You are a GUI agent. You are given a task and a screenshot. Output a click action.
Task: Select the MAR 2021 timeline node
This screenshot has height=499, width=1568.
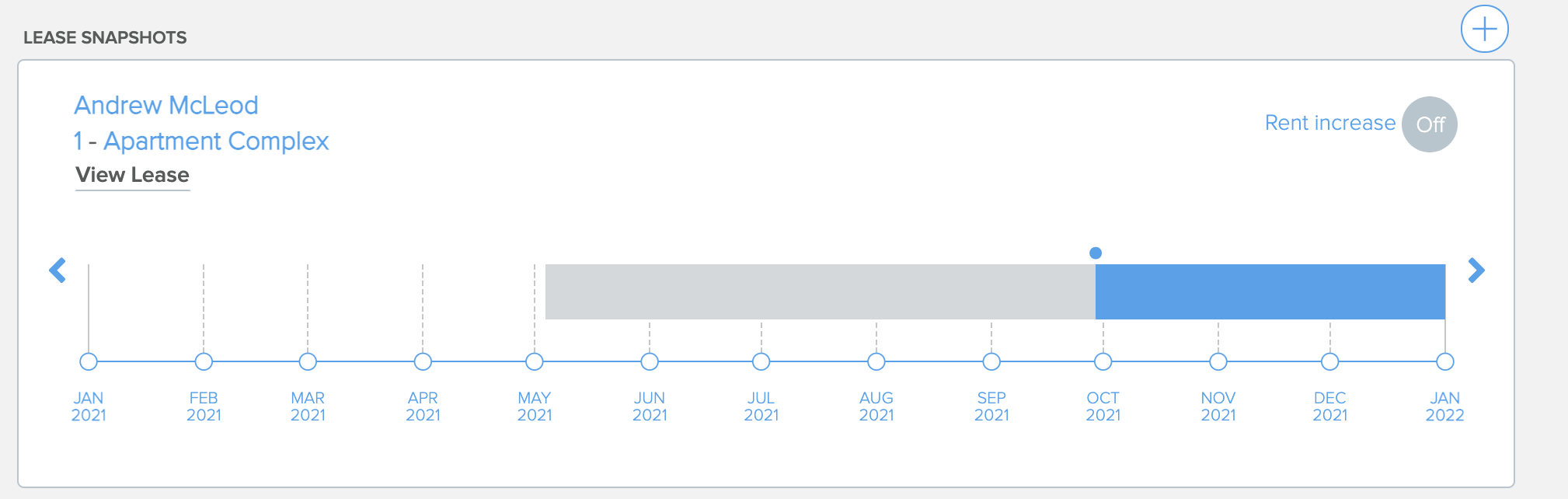tap(308, 361)
